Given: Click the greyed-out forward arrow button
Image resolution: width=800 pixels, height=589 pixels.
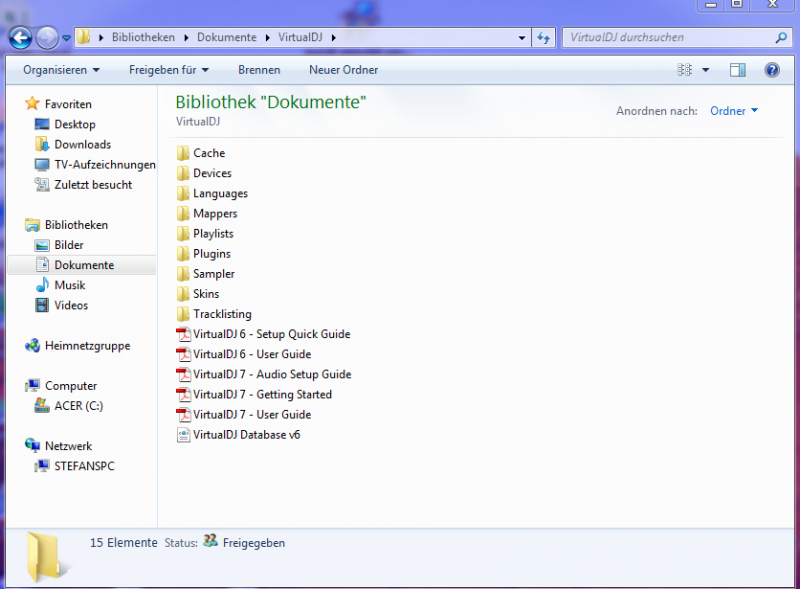Looking at the screenshot, I should click(x=47, y=38).
